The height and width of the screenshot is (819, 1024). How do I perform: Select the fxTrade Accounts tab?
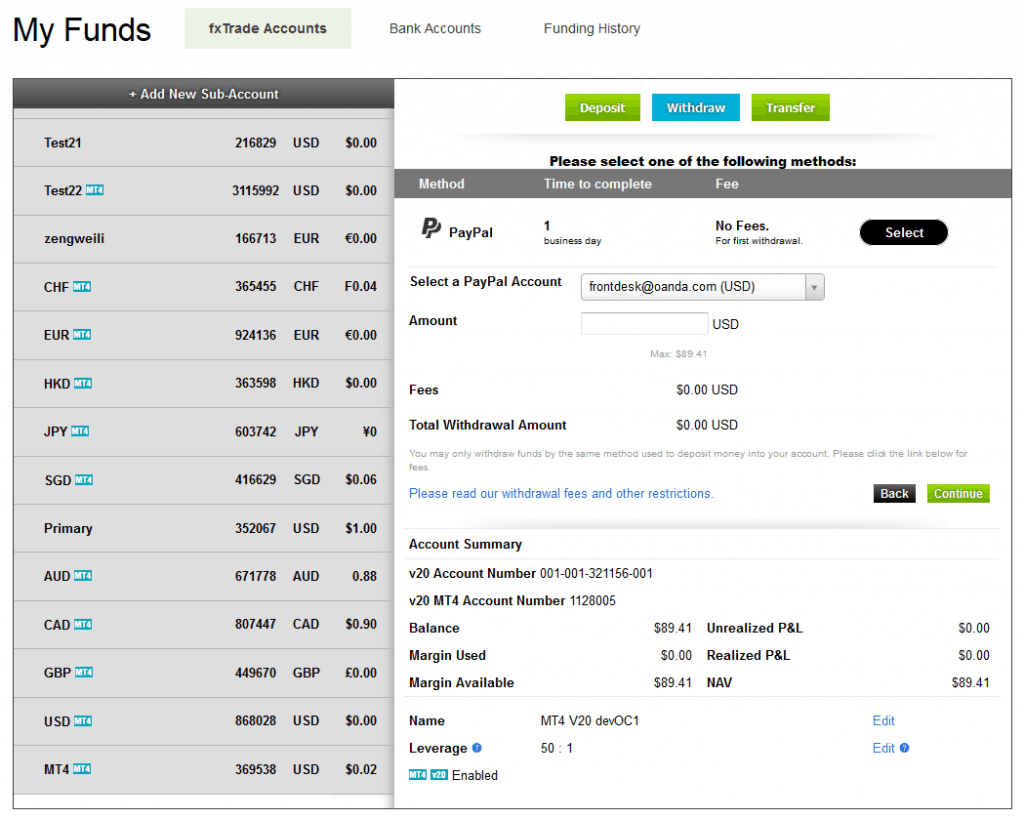(x=267, y=28)
